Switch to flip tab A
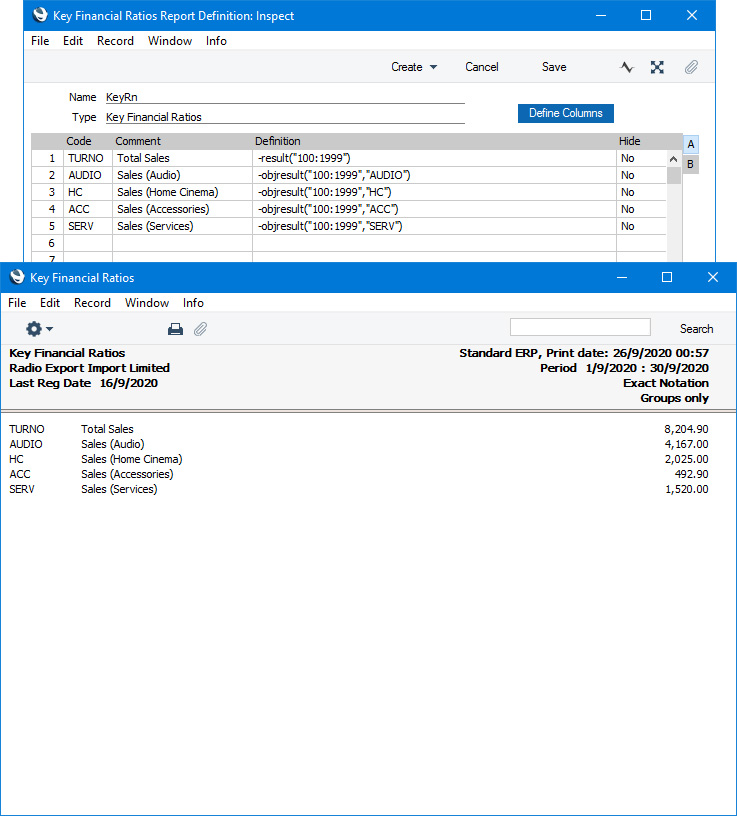737x816 pixels. 691,144
